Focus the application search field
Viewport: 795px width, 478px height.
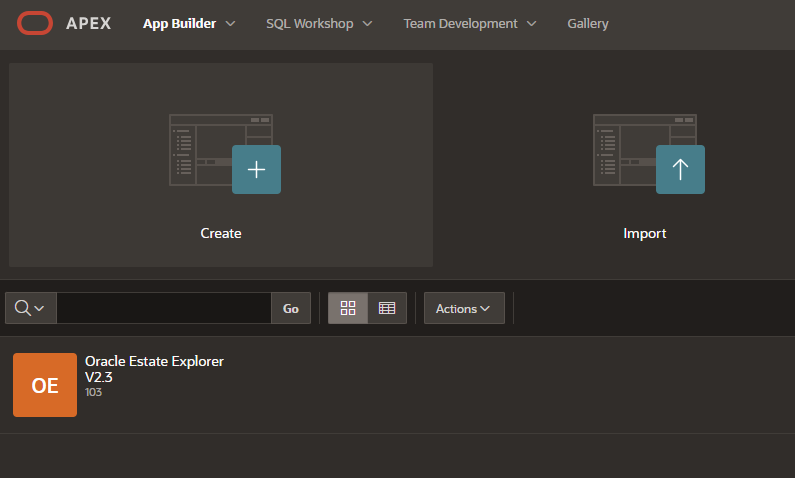pos(164,308)
